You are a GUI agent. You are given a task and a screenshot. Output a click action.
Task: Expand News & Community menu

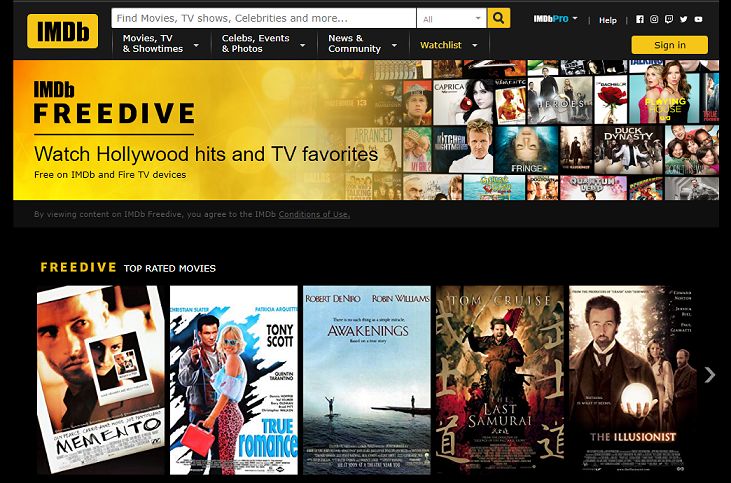tap(362, 43)
